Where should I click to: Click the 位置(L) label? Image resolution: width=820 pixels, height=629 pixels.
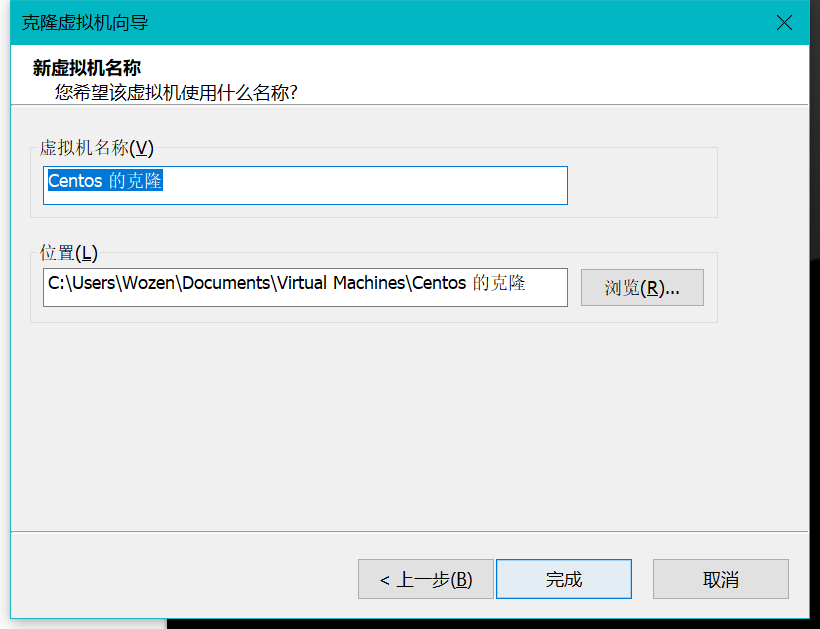(69, 253)
